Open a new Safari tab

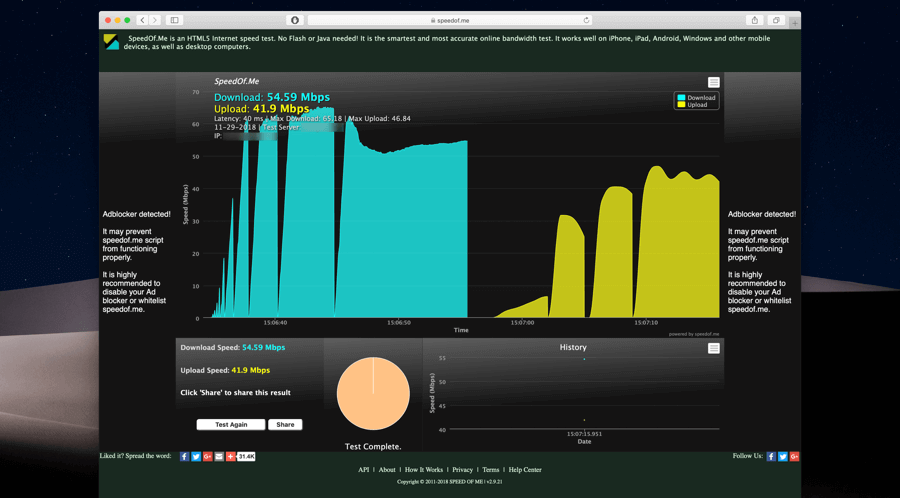pyautogui.click(x=794, y=23)
